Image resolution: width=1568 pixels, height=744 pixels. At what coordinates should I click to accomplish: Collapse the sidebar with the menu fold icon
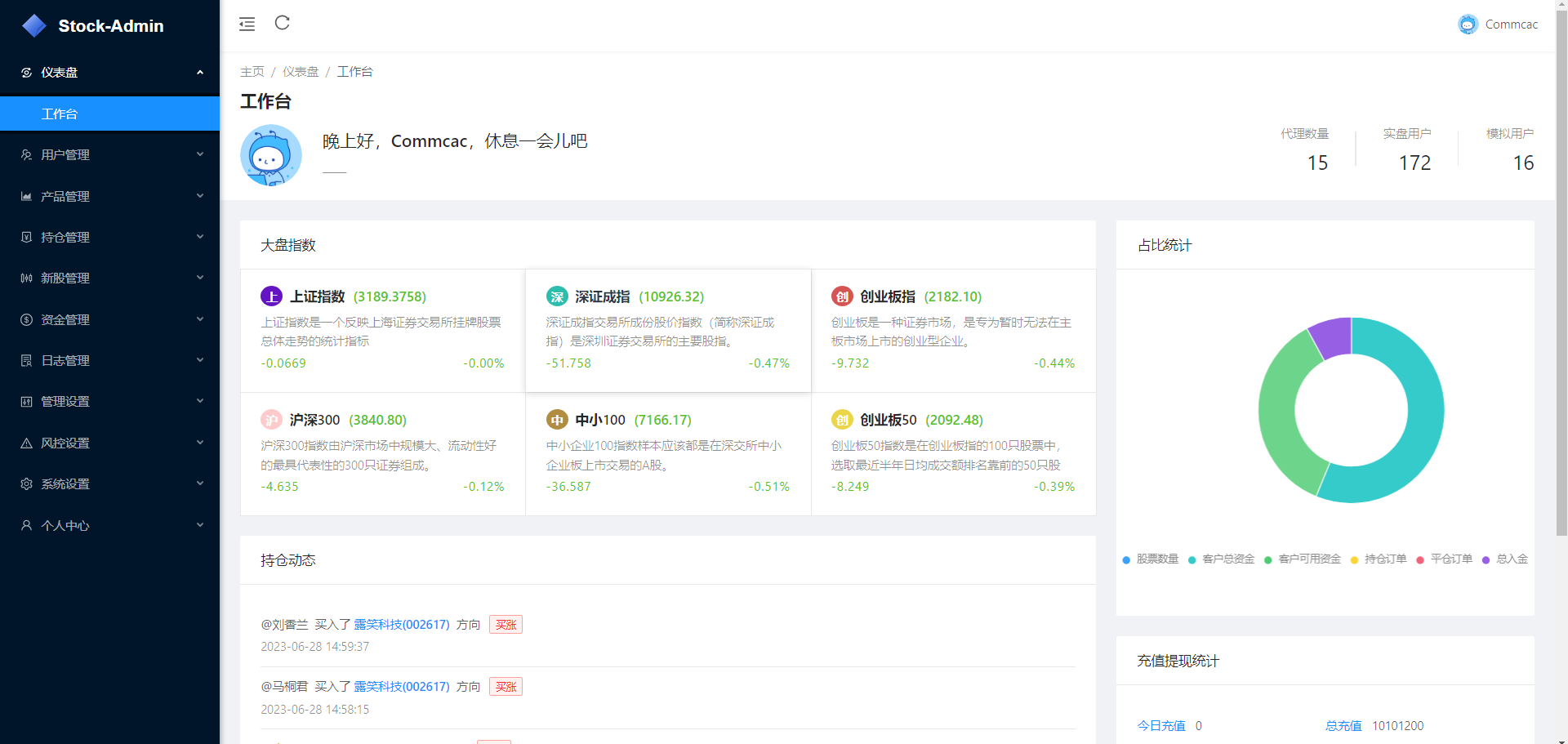coord(247,25)
